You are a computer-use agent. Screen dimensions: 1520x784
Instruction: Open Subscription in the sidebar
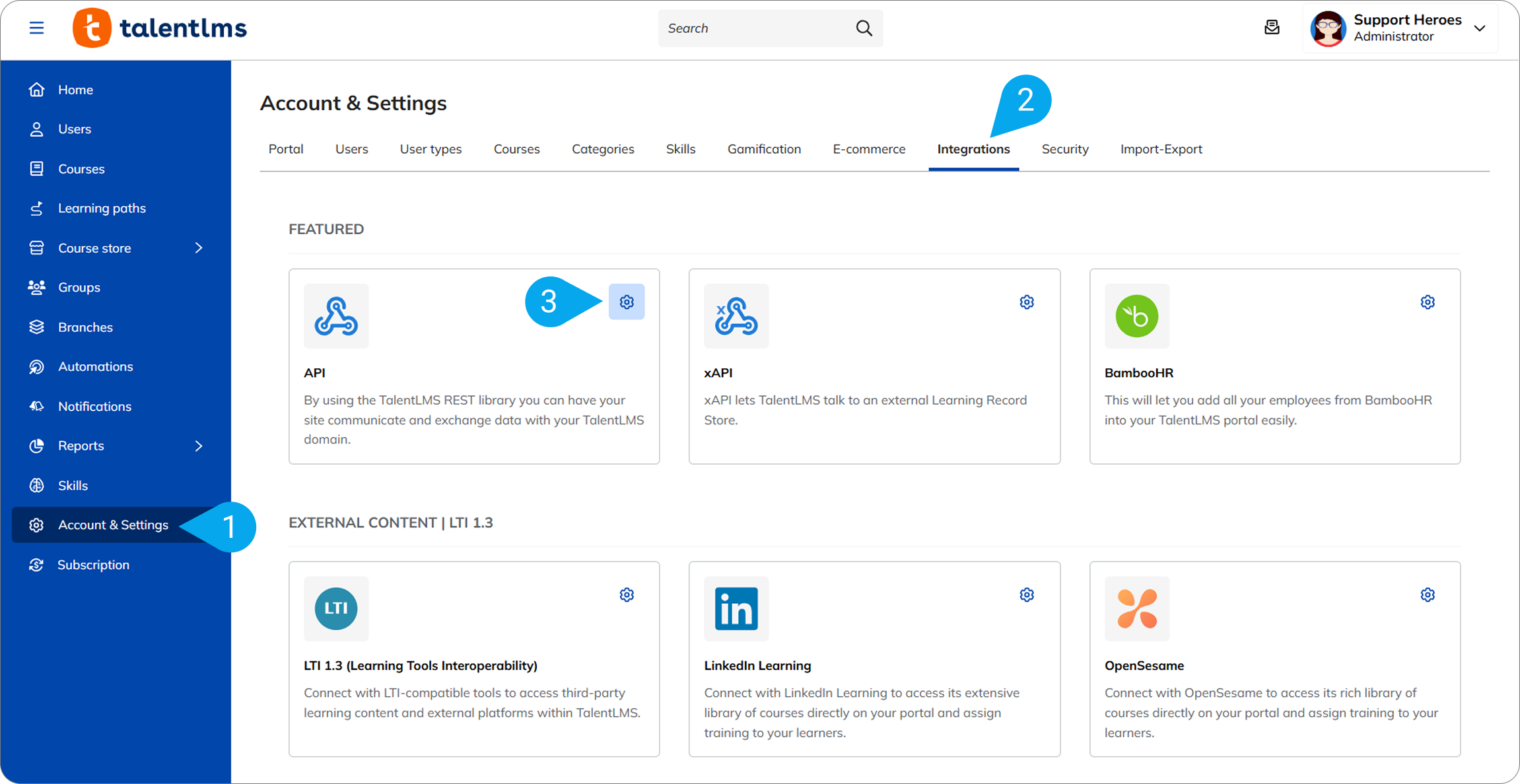point(93,564)
